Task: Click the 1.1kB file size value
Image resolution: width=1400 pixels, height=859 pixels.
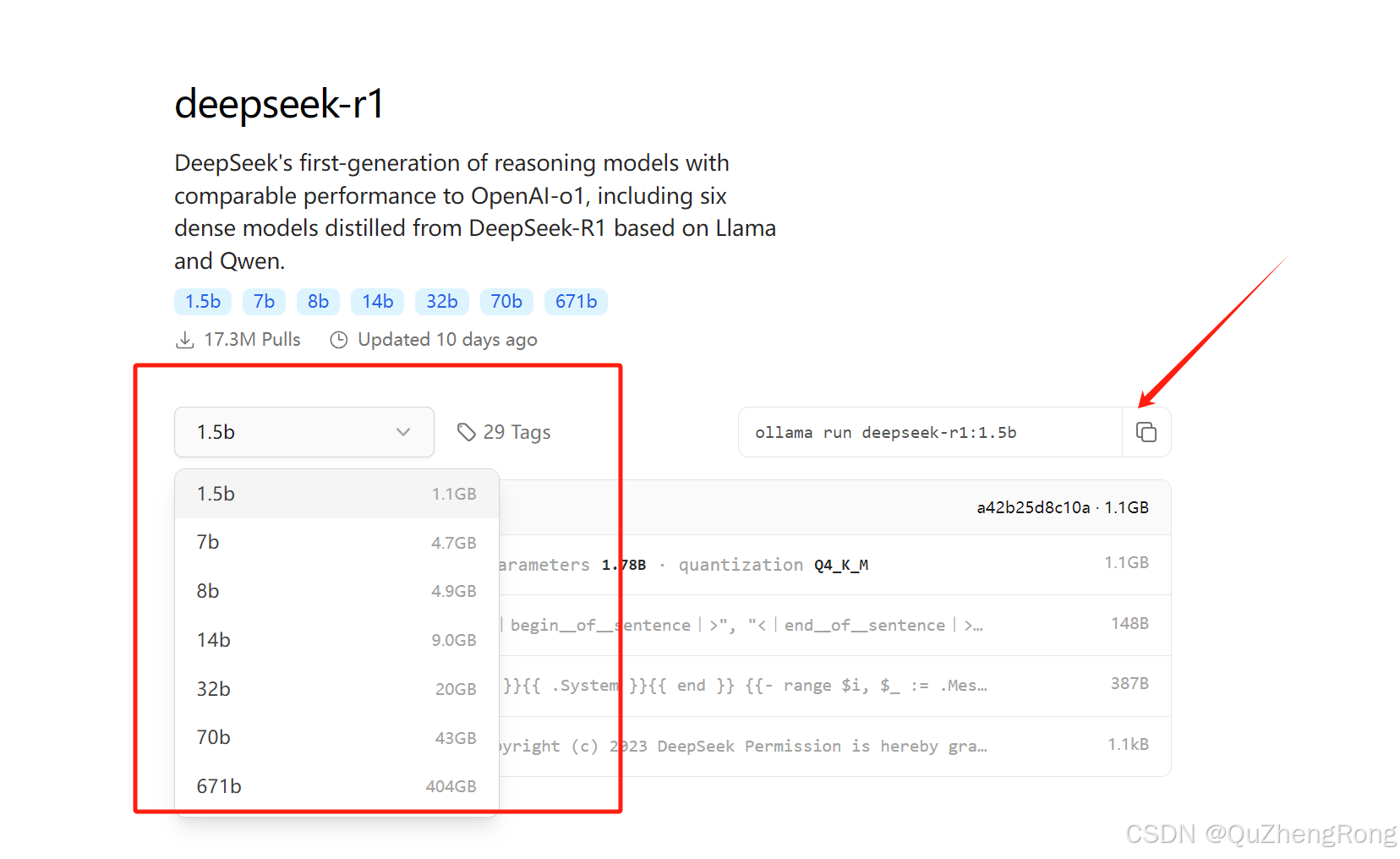Action: click(1129, 744)
